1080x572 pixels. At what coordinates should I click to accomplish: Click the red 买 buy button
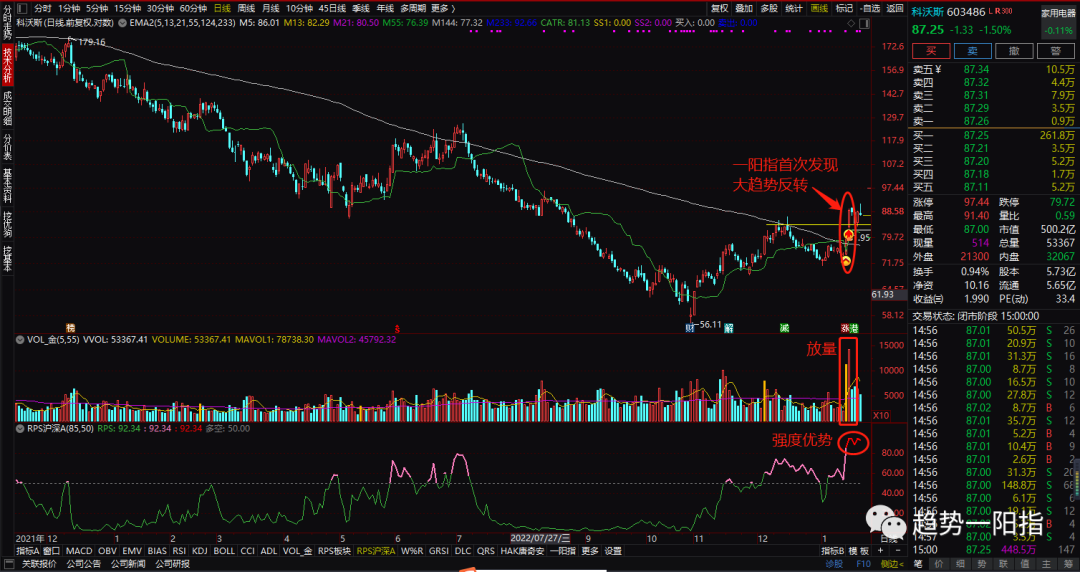(931, 51)
